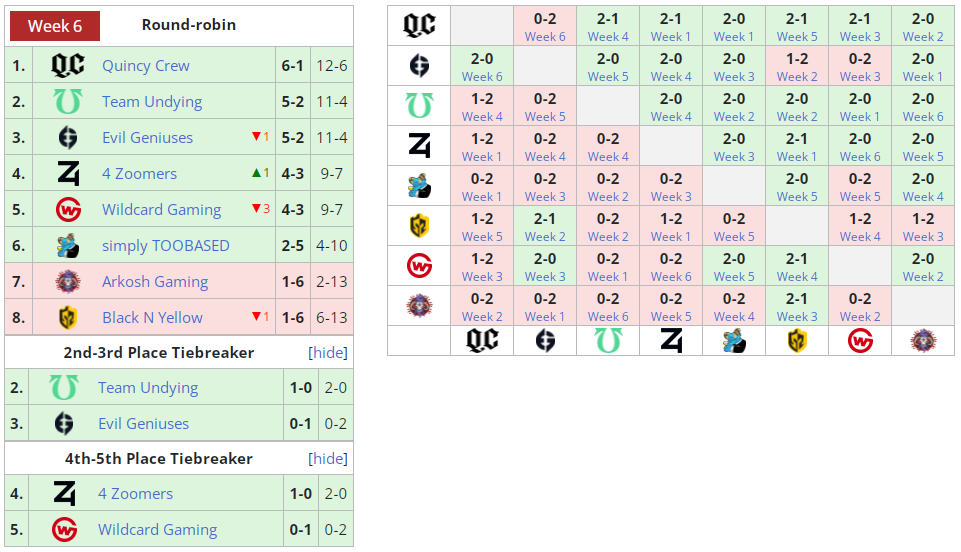This screenshot has width=961, height=552.
Task: Hide the 4th-5th Place Tiebreaker section
Action: click(328, 459)
